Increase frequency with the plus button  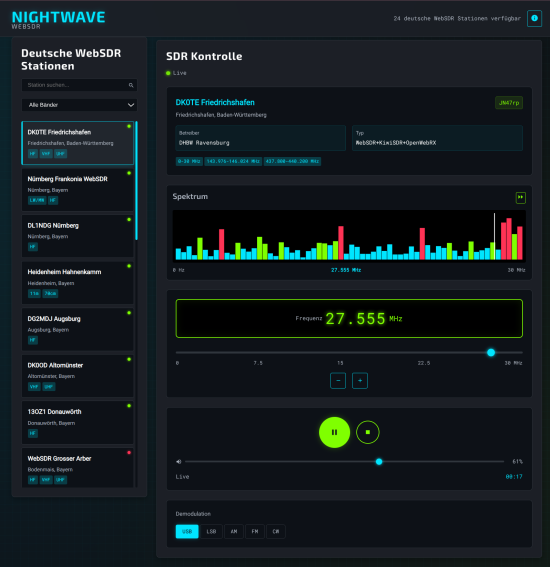(x=360, y=381)
